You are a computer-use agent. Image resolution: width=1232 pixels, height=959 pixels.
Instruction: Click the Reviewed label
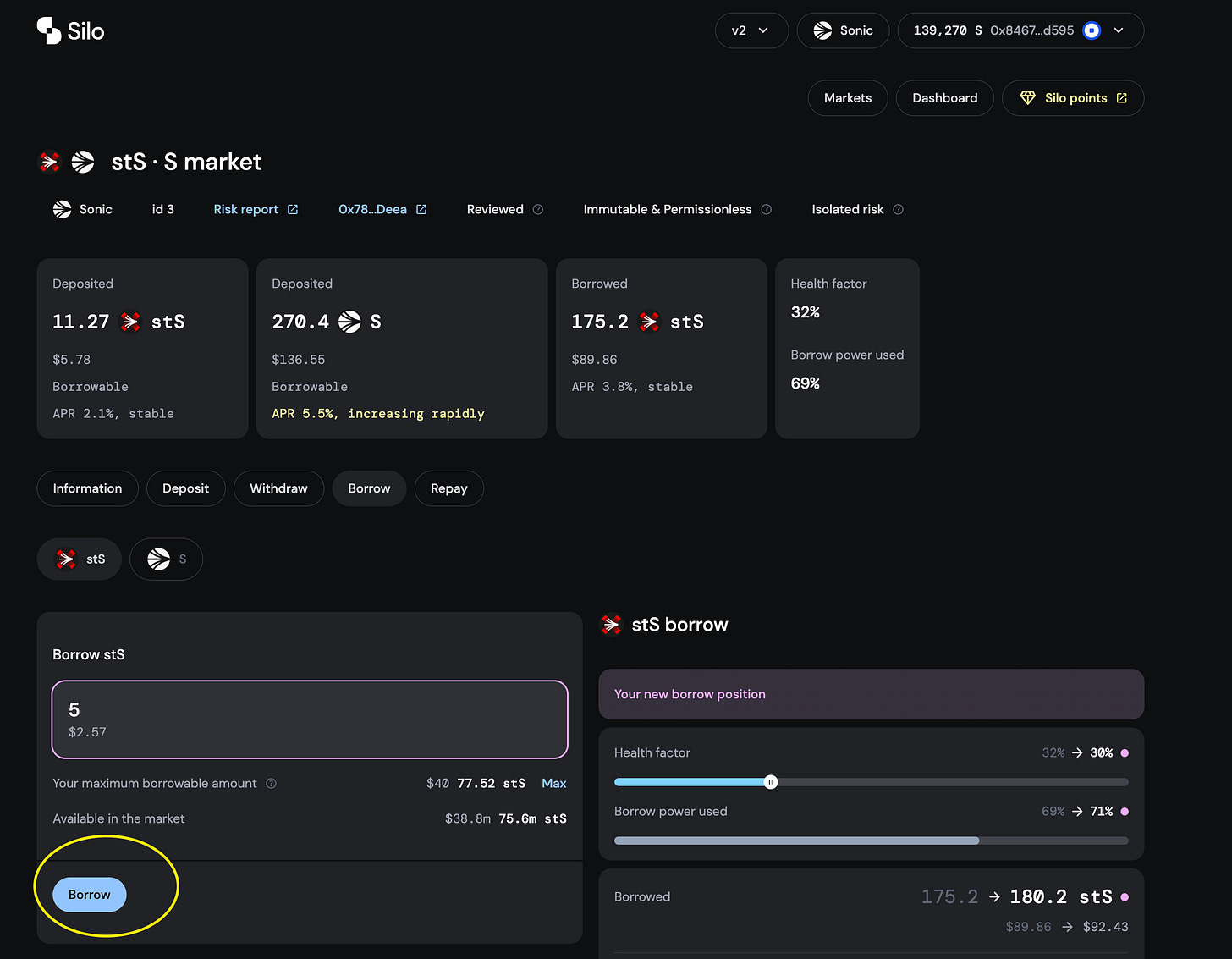495,209
